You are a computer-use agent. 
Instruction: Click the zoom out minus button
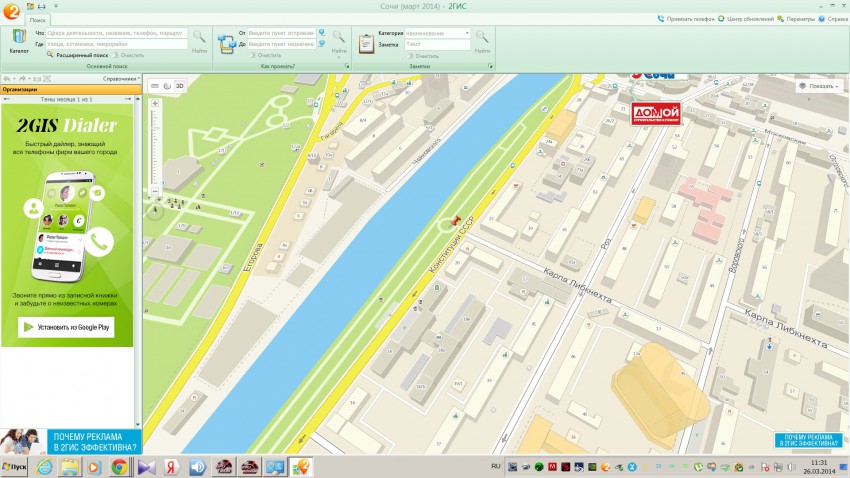point(154,188)
